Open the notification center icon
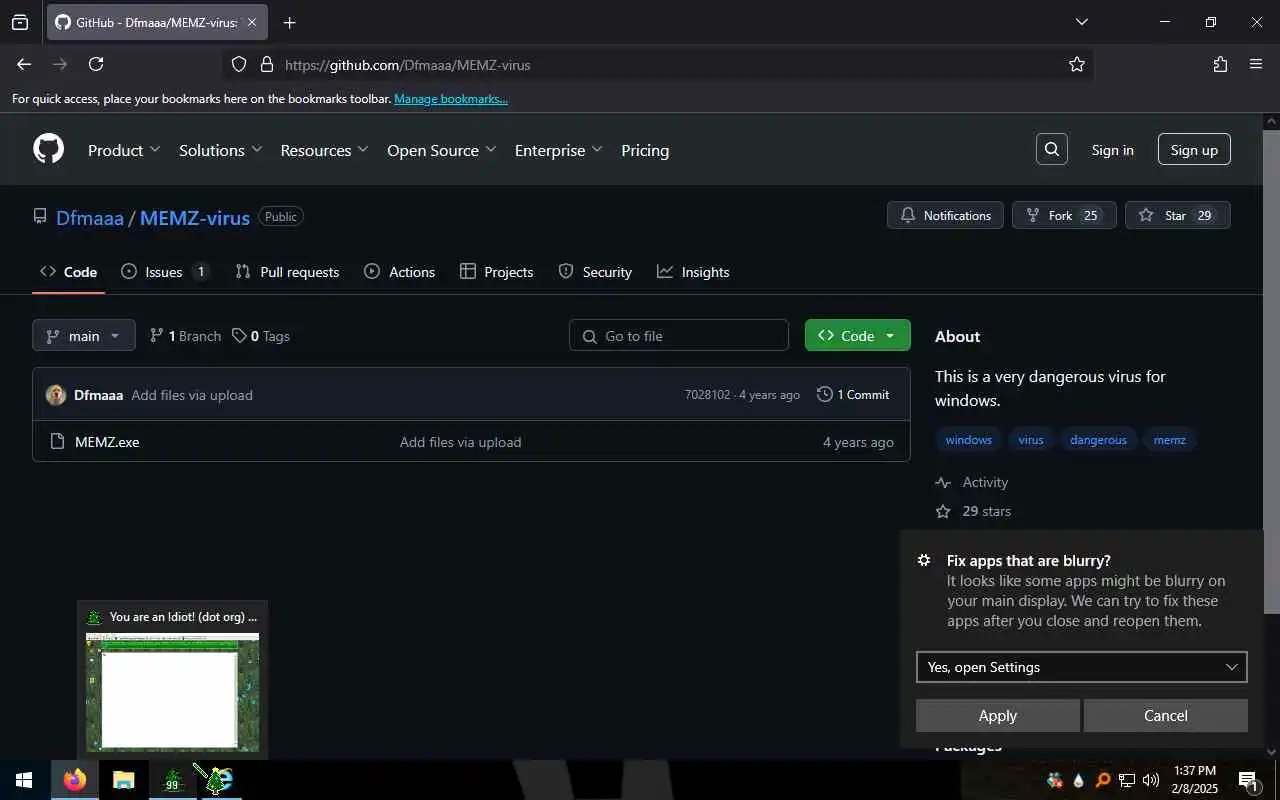Screen dimensions: 1280x800 click(1248, 780)
